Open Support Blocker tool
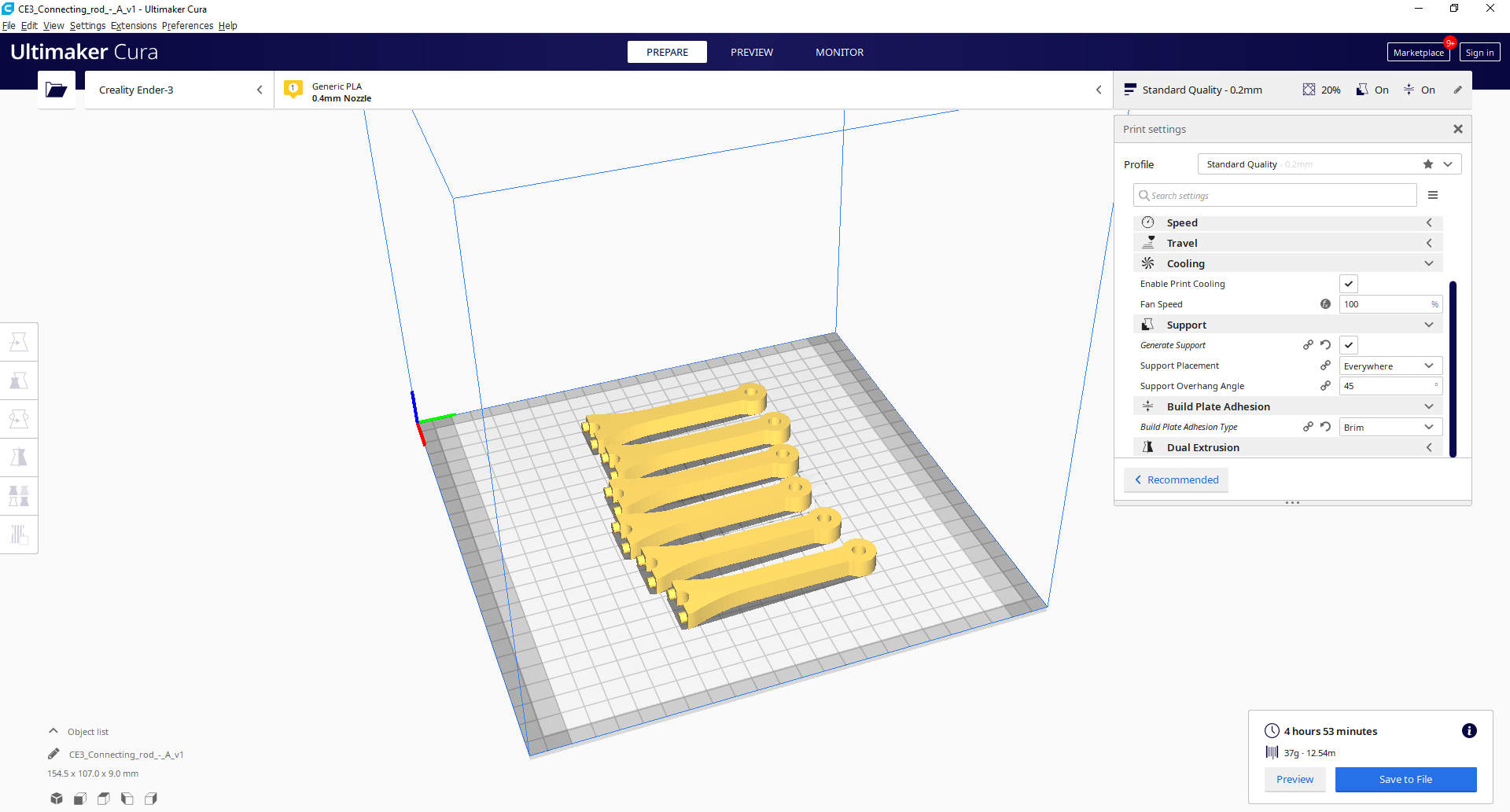Image resolution: width=1510 pixels, height=812 pixels. (x=19, y=535)
